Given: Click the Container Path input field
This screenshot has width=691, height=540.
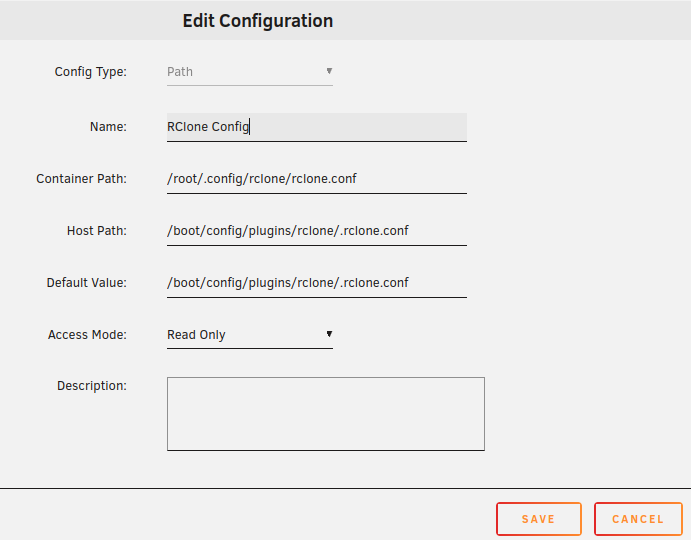Looking at the screenshot, I should [316, 179].
